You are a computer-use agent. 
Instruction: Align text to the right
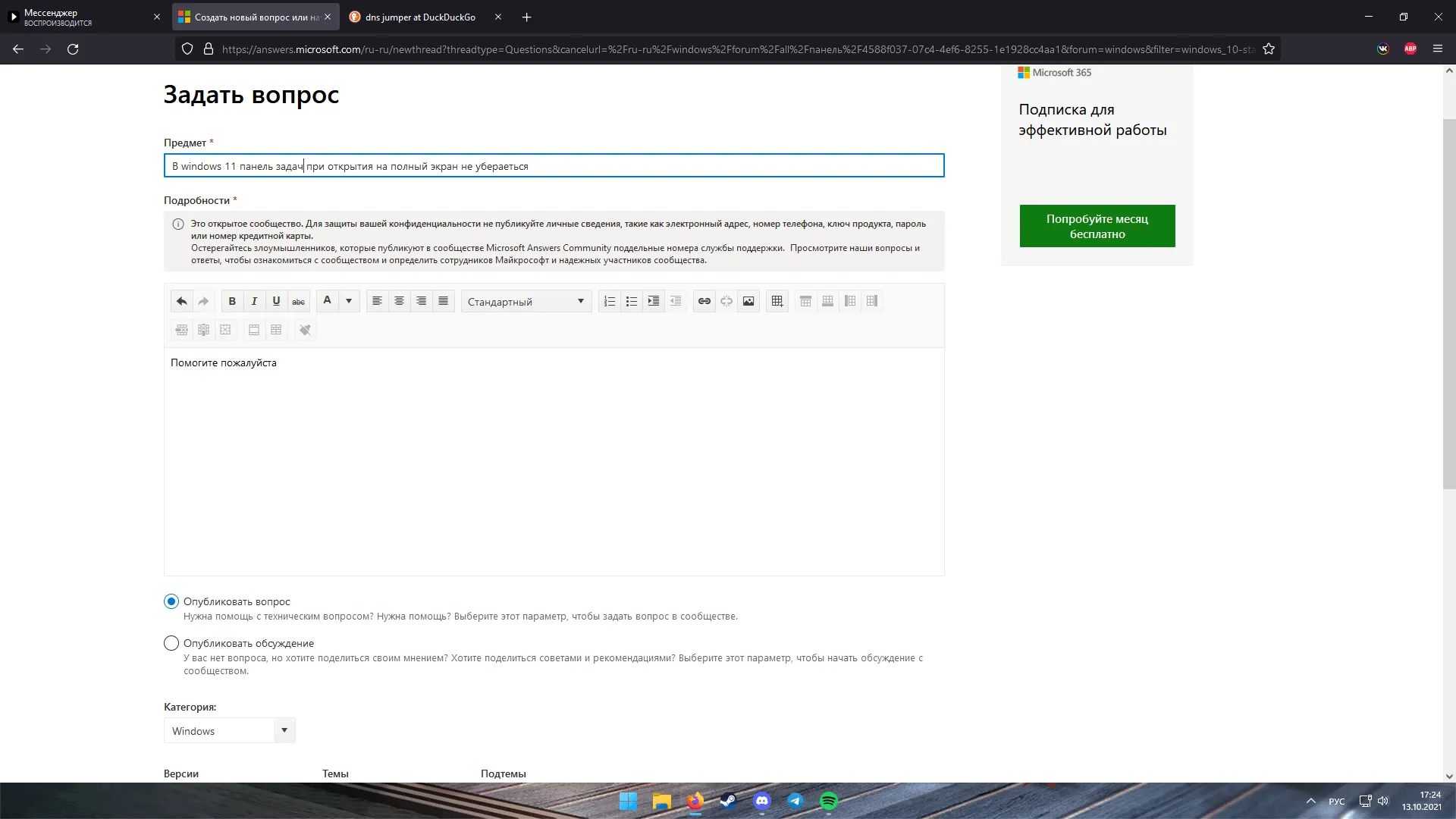pyautogui.click(x=421, y=301)
